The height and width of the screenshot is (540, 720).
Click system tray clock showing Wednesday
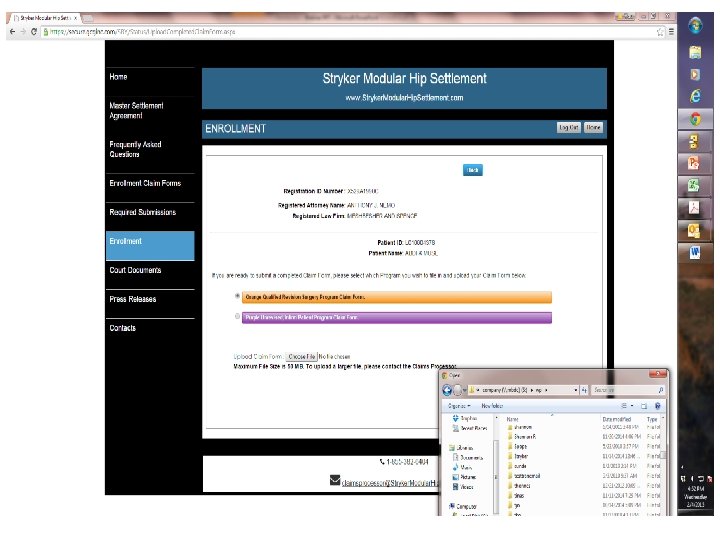tap(695, 497)
